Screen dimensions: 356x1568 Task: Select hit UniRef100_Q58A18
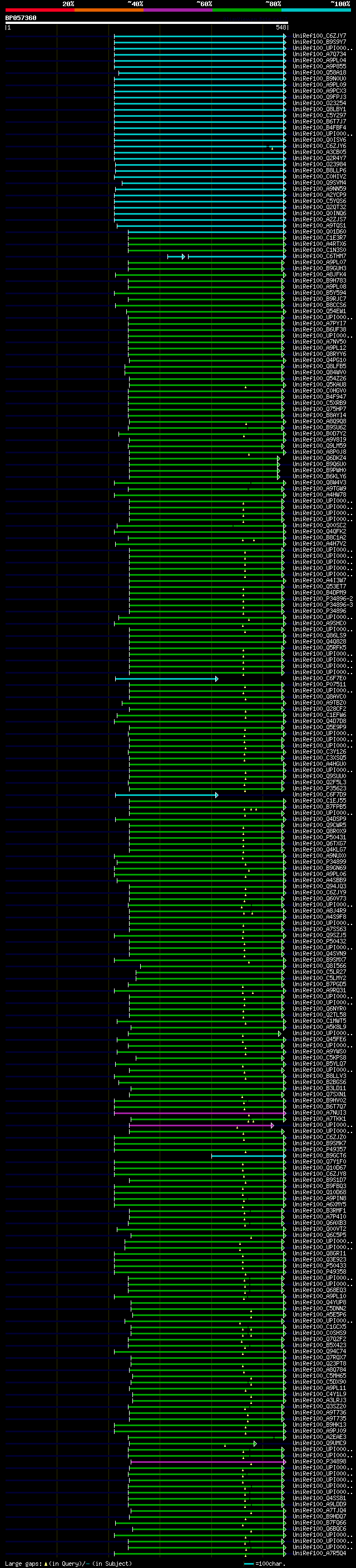319,72
